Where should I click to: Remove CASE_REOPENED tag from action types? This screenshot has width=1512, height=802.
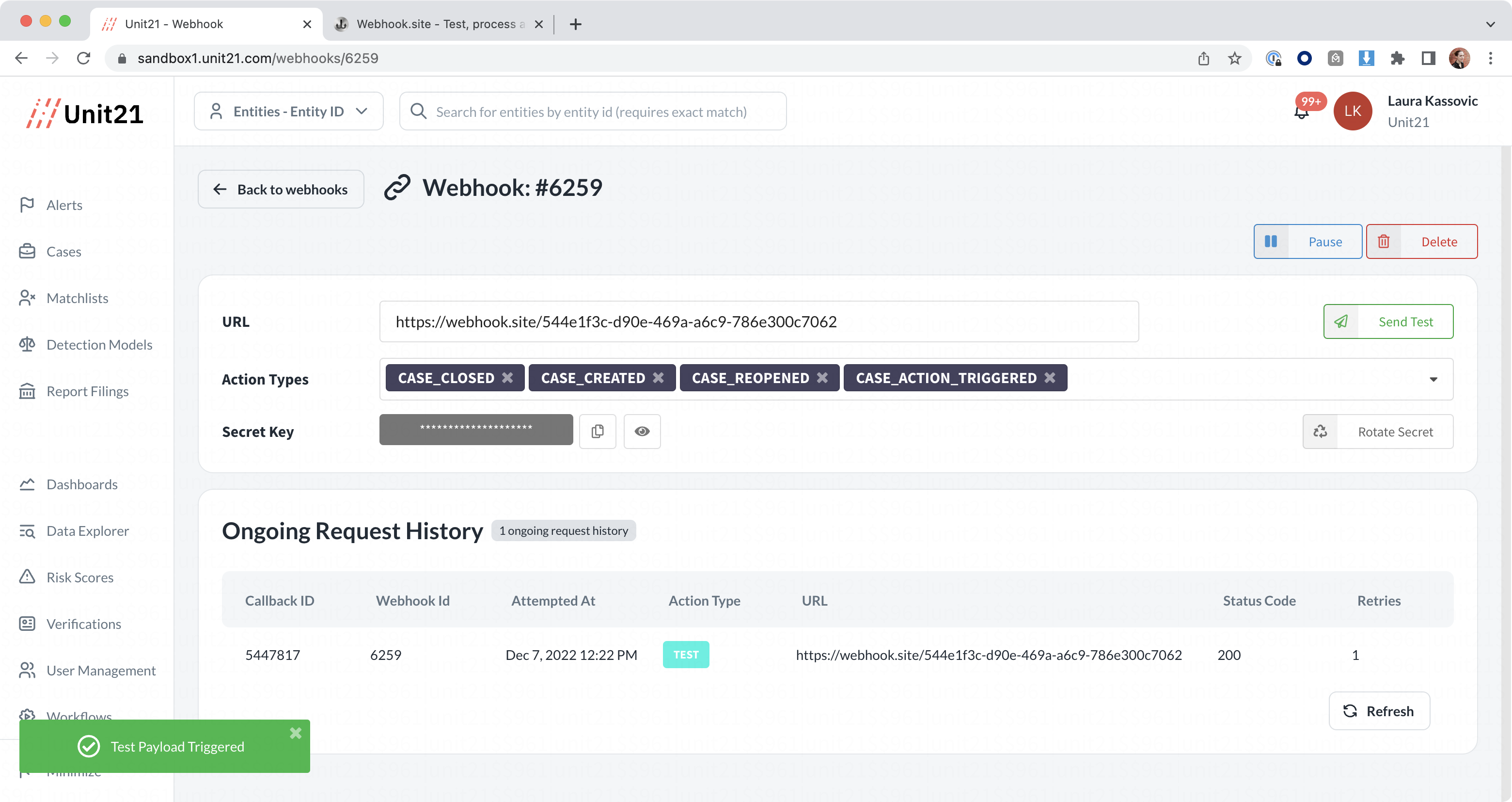[822, 378]
